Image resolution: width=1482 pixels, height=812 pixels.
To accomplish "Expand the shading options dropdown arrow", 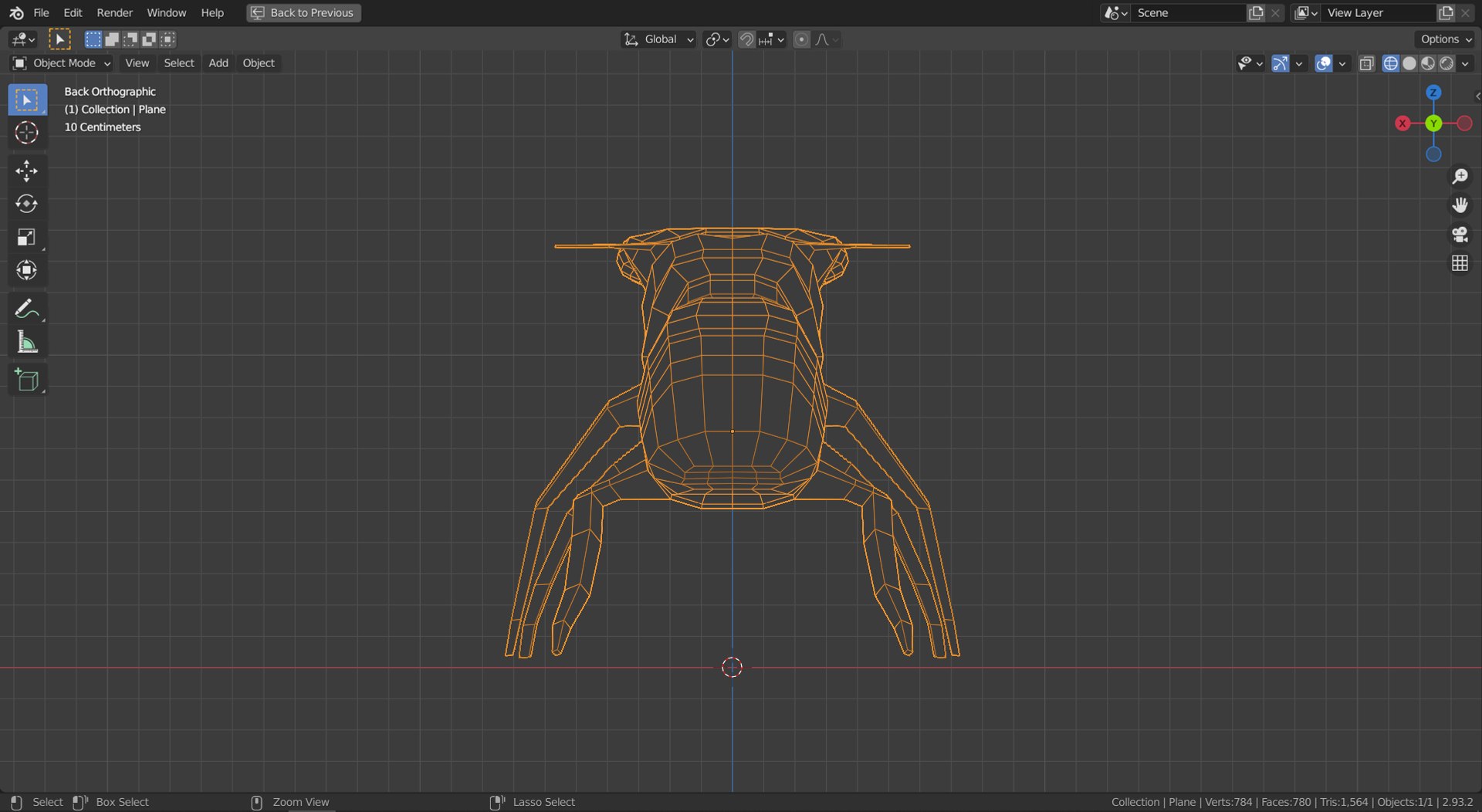I will (x=1465, y=63).
